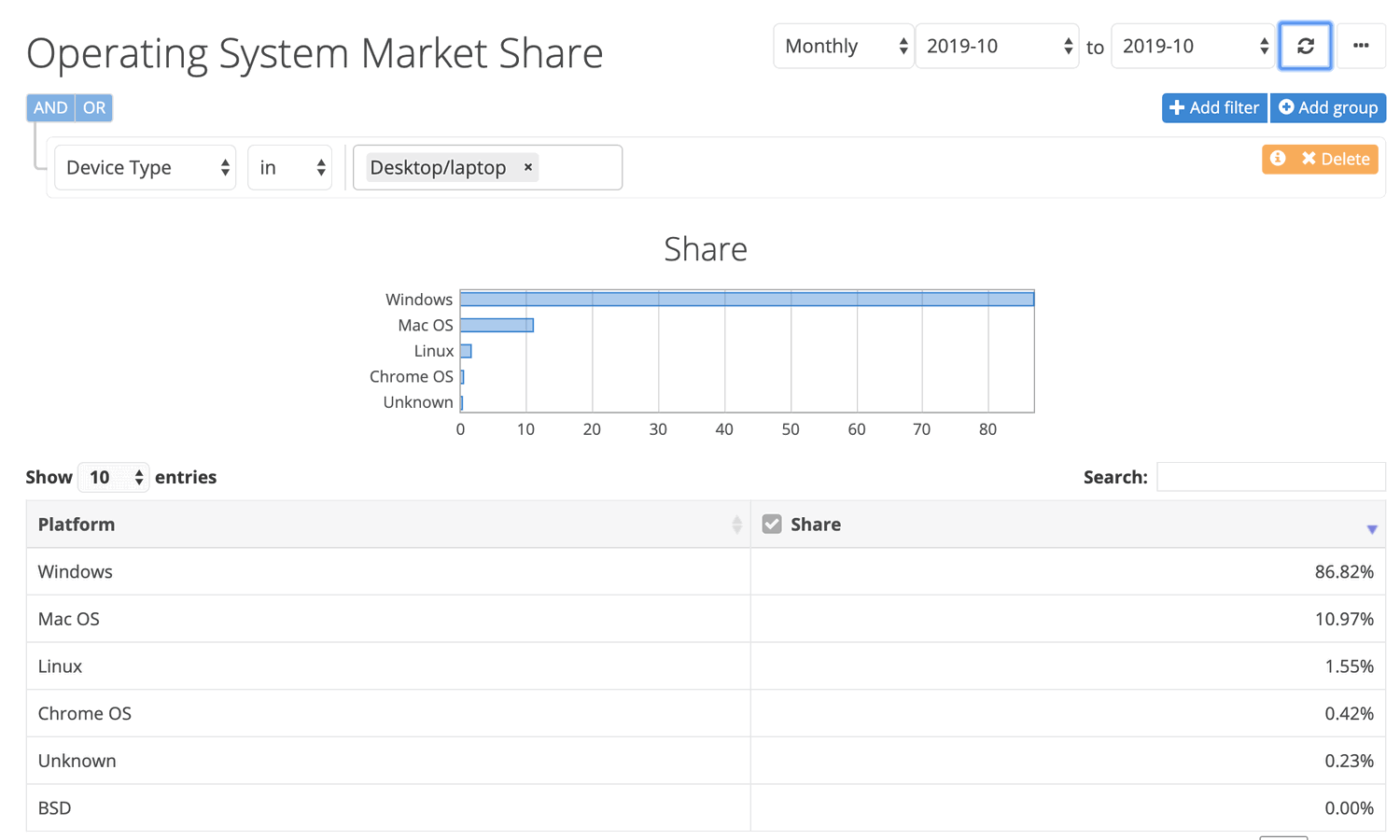
Task: Click inside the Search field
Action: point(1270,476)
